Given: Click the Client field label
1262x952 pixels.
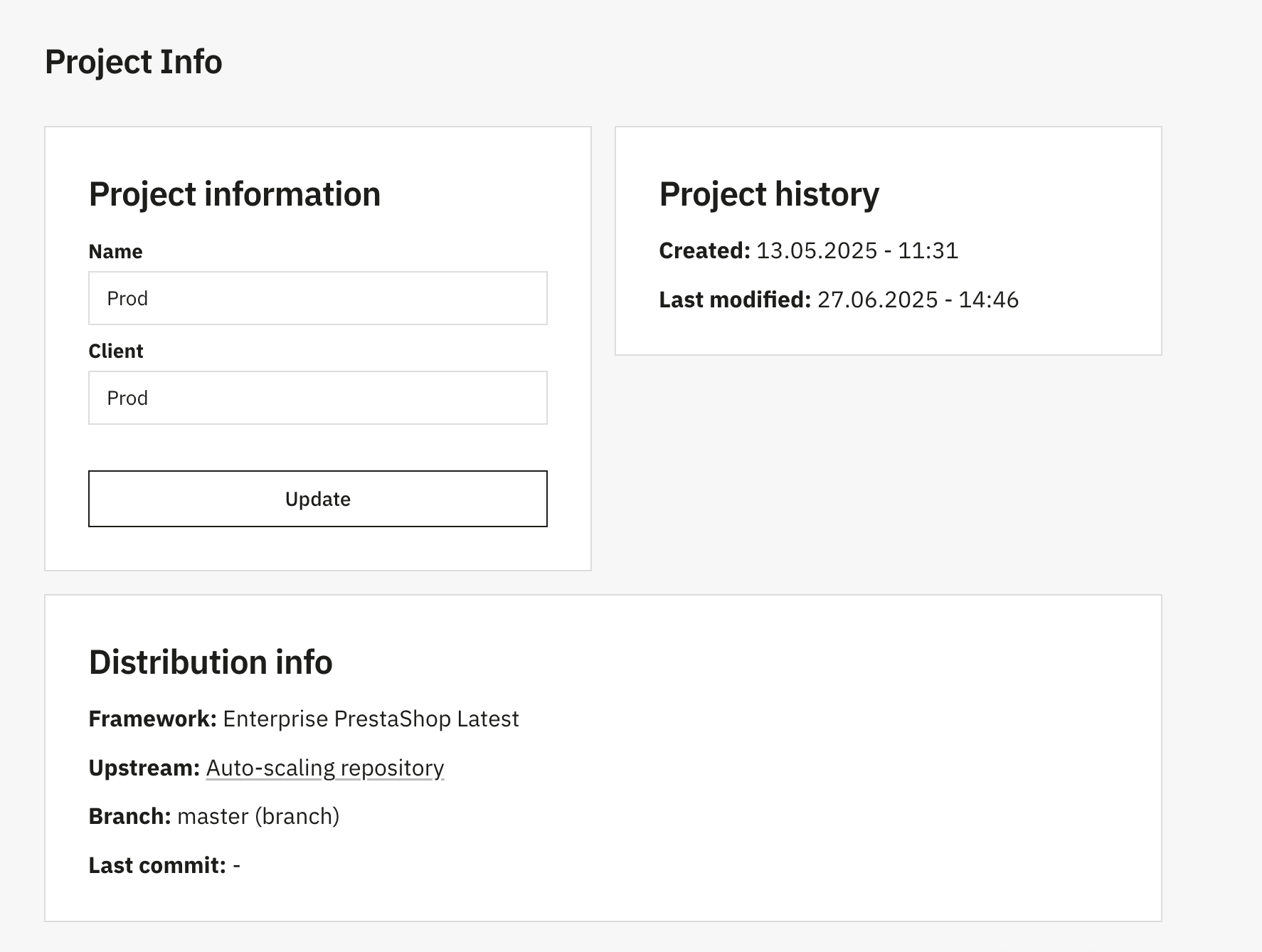Looking at the screenshot, I should (x=116, y=351).
